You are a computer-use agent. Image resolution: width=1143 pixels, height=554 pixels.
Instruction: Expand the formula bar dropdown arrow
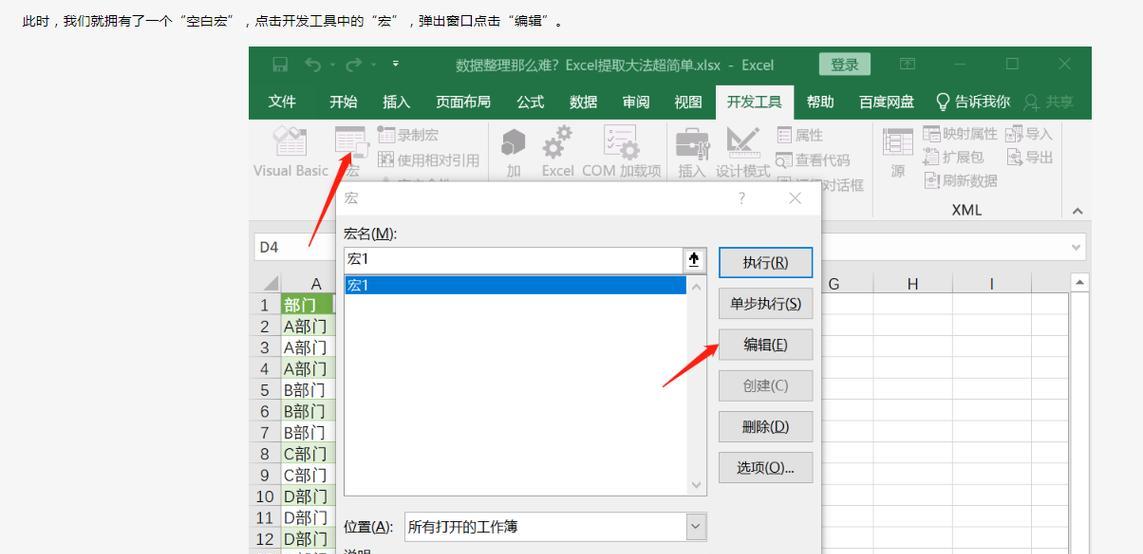click(x=1076, y=247)
